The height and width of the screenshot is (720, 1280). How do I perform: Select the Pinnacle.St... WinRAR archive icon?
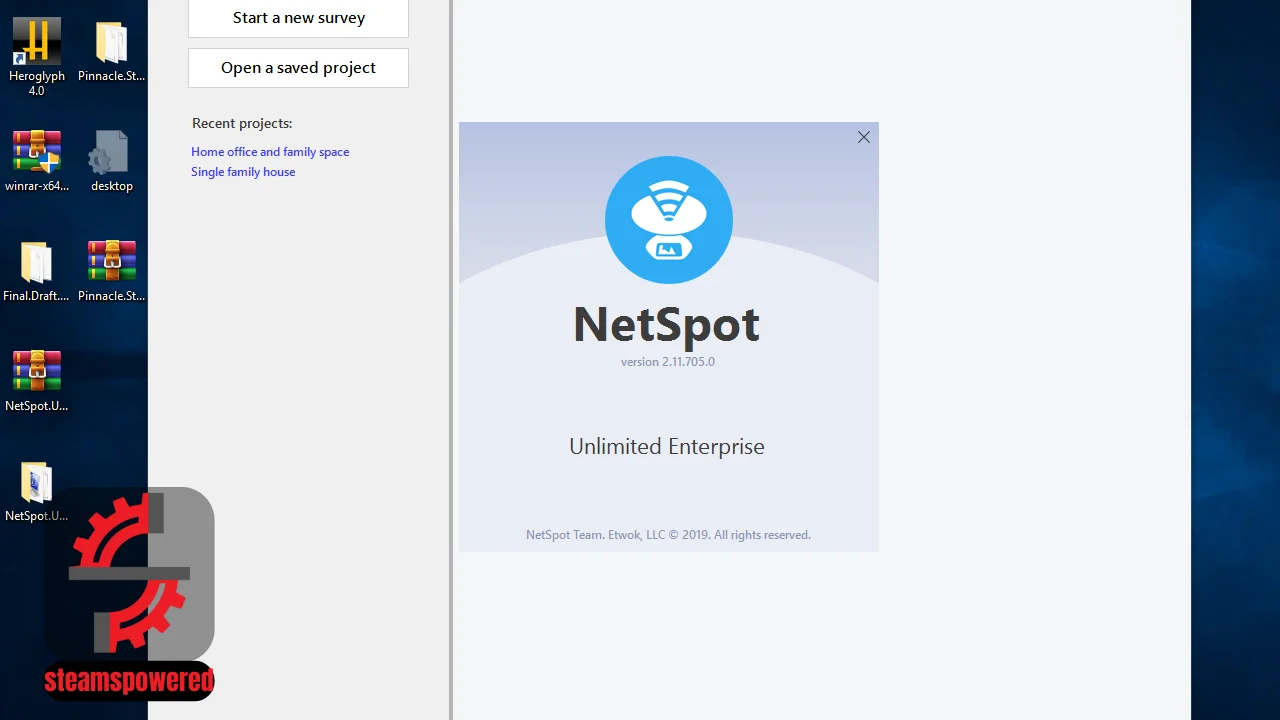coord(112,262)
